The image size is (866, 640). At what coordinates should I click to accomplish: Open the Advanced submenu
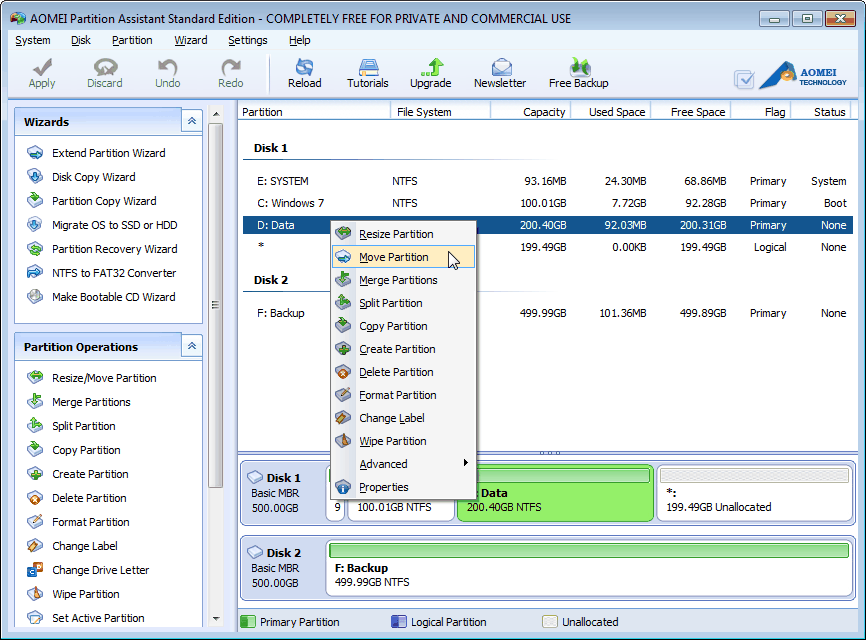click(384, 464)
